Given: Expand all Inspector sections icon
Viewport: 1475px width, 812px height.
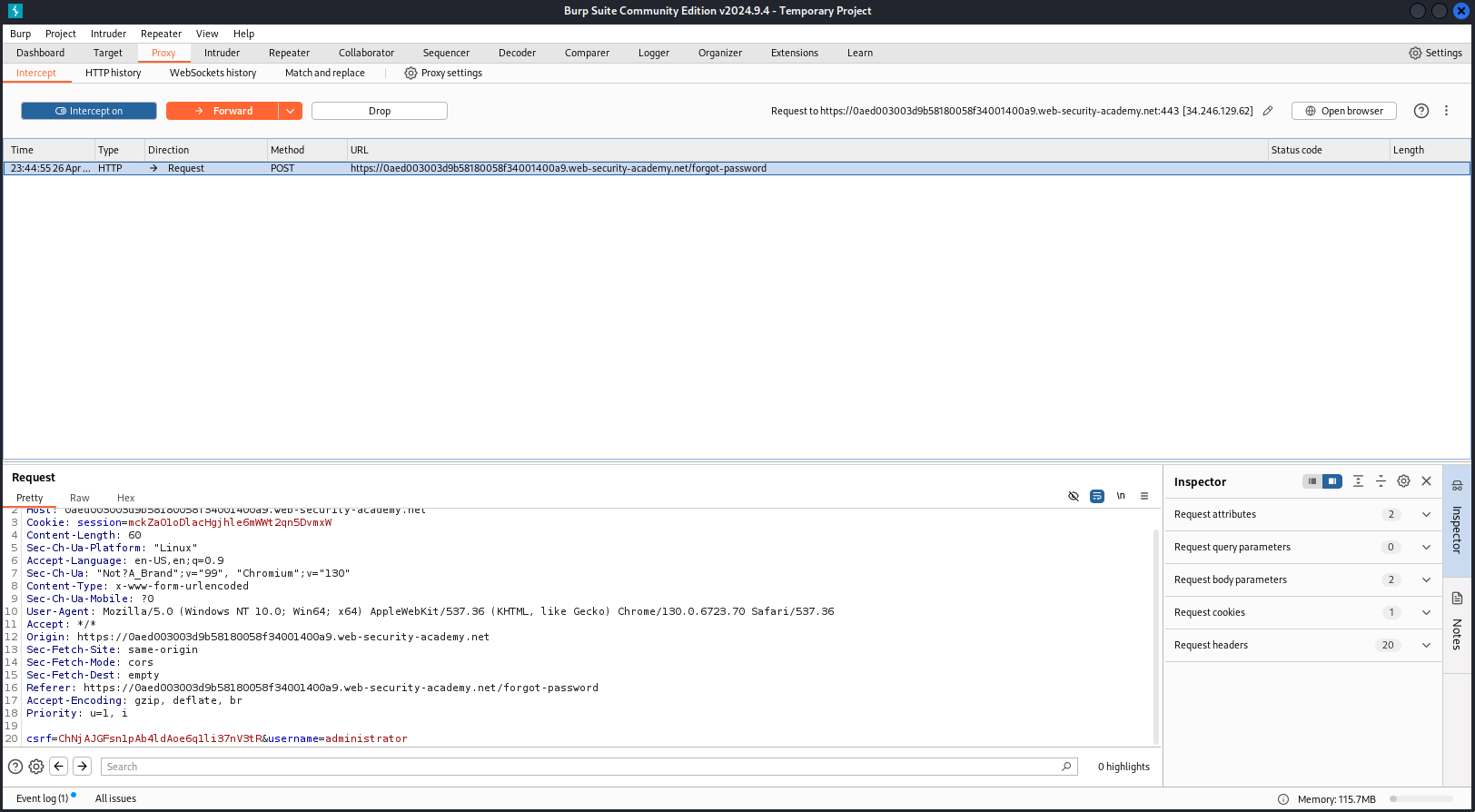Looking at the screenshot, I should [1358, 481].
